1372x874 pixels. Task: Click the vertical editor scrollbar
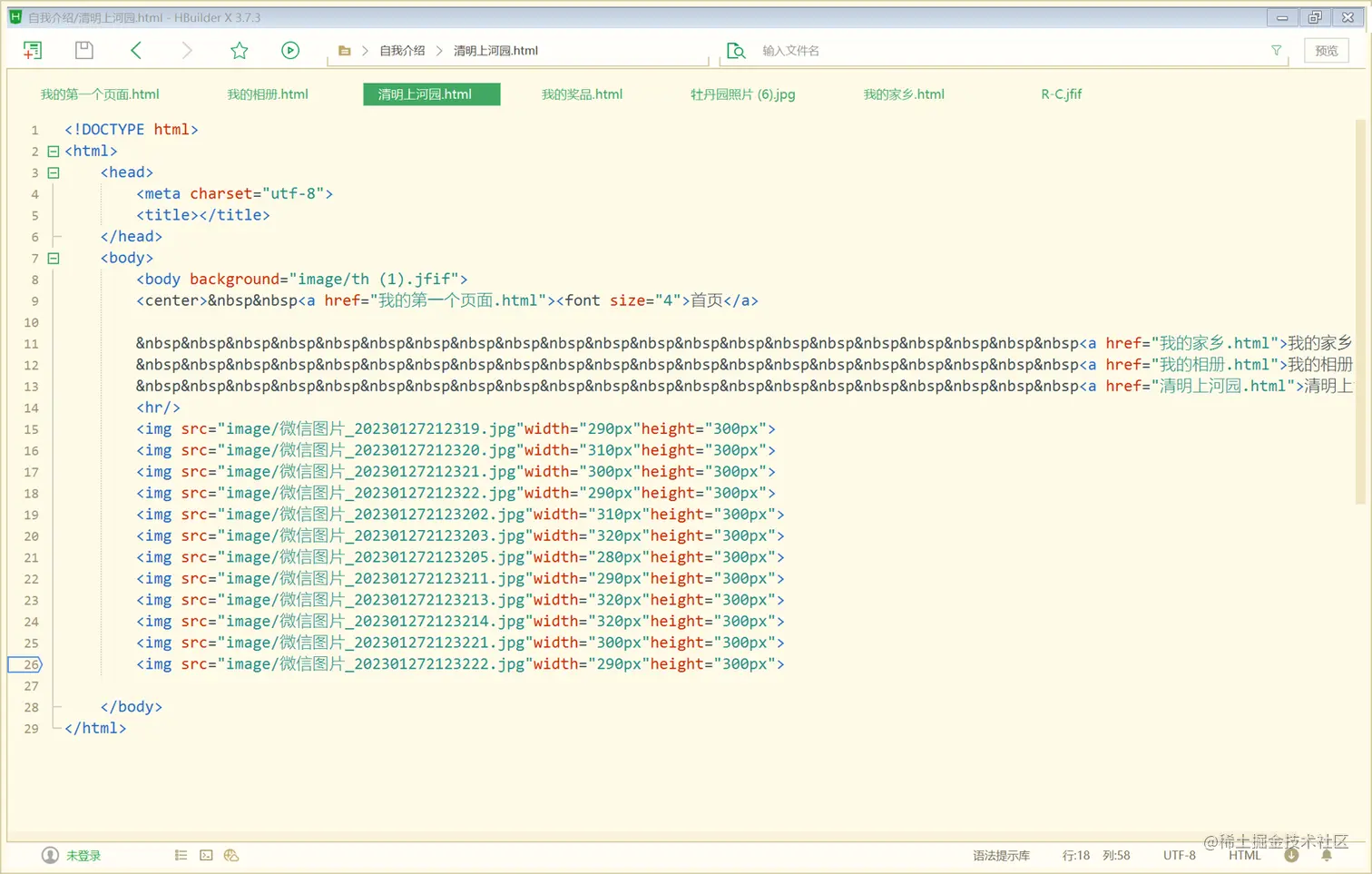[1360, 311]
